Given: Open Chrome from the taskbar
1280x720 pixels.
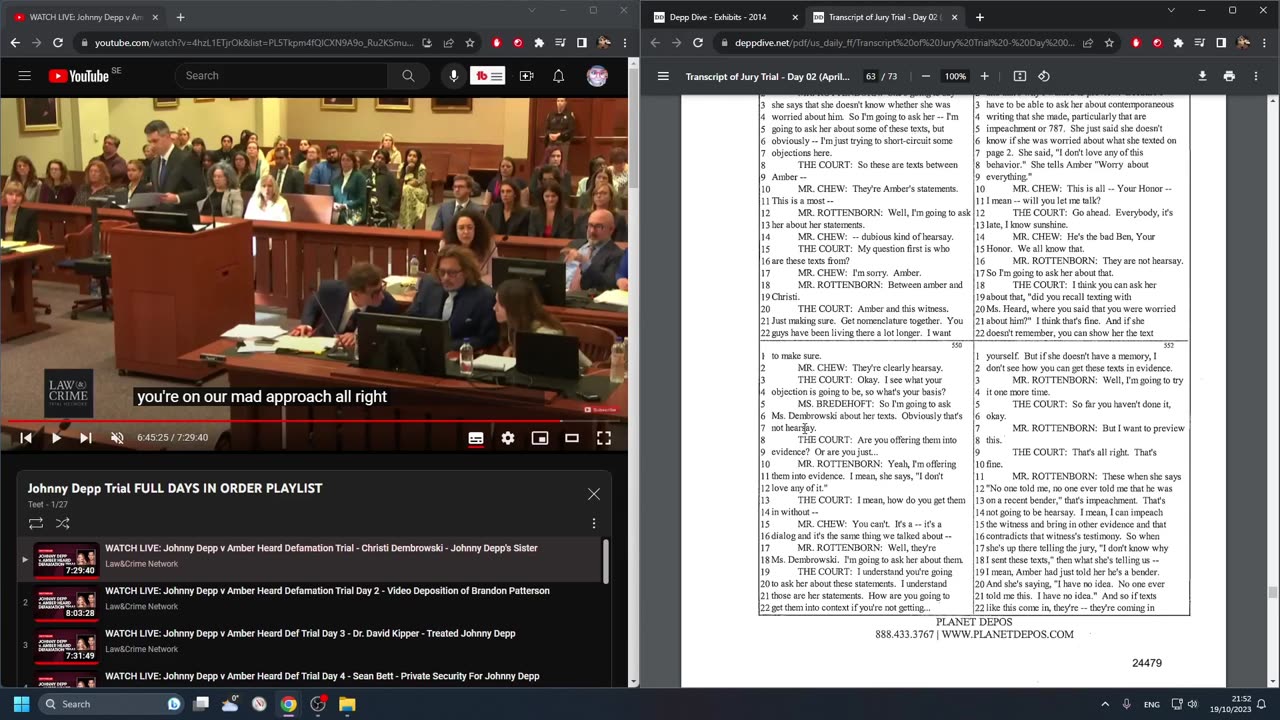Looking at the screenshot, I should point(288,704).
